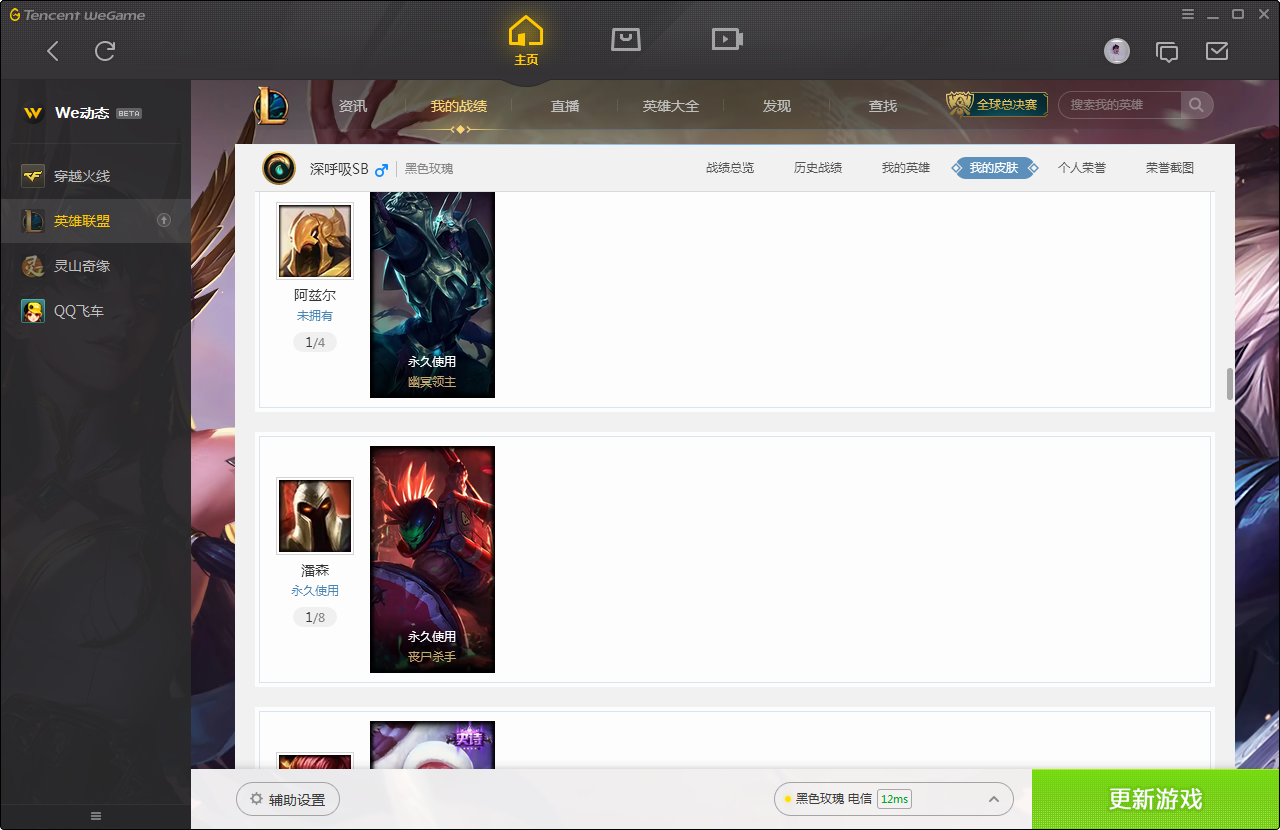Viewport: 1280px width, 830px height.
Task: Open the 我的战绩 navigation tab
Action: click(459, 106)
